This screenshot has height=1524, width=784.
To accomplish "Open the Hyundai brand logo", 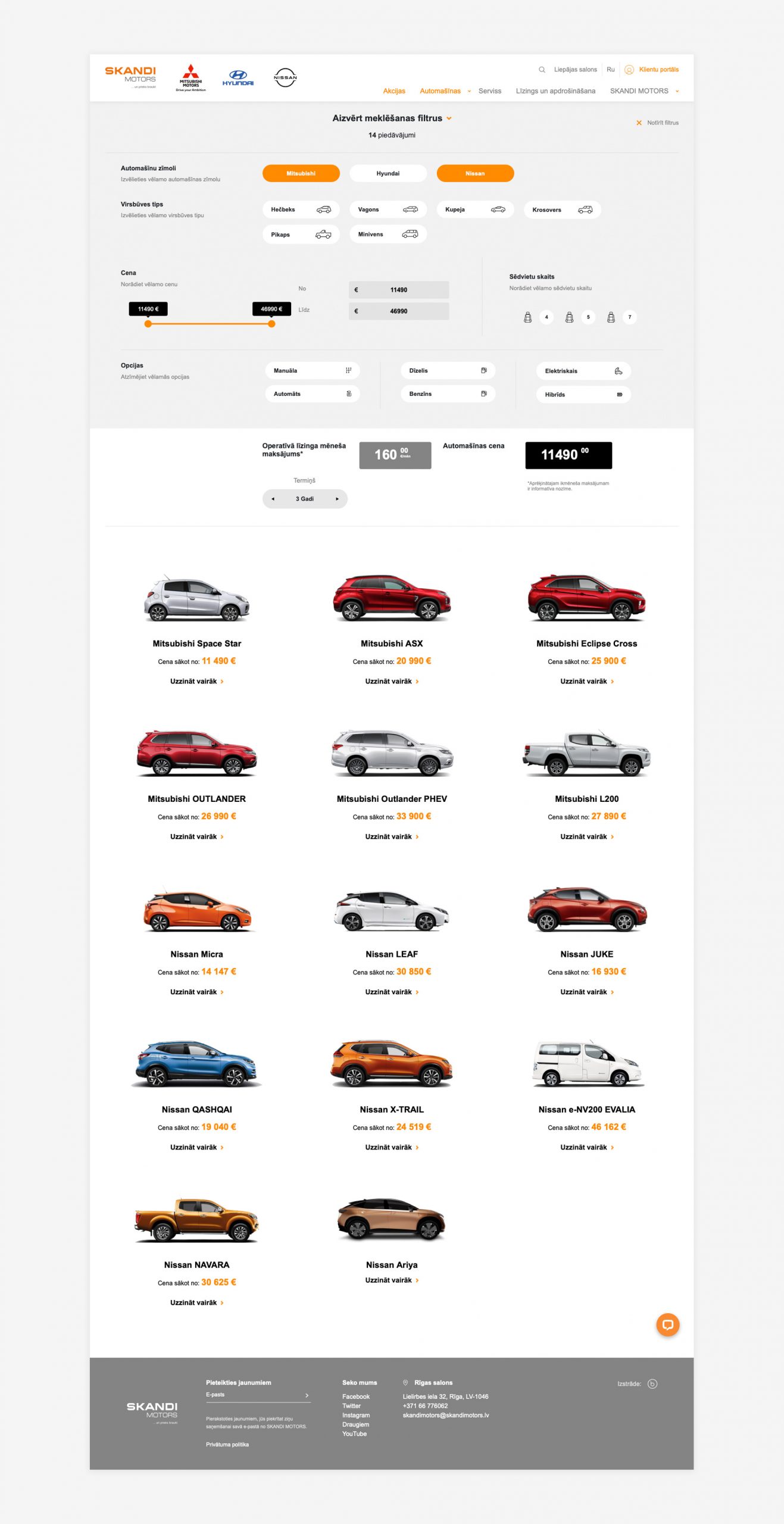I will (238, 78).
